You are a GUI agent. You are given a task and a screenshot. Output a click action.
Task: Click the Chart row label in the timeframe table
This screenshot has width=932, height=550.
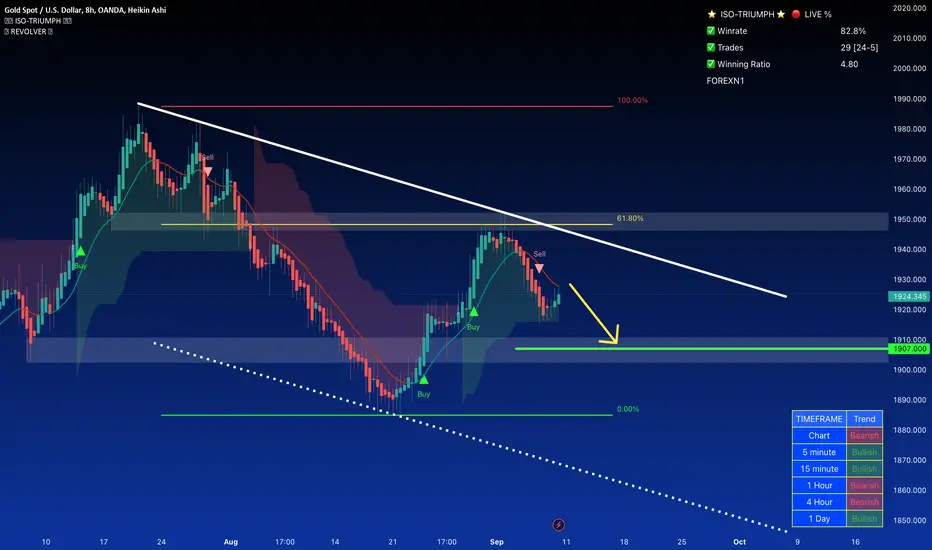819,435
